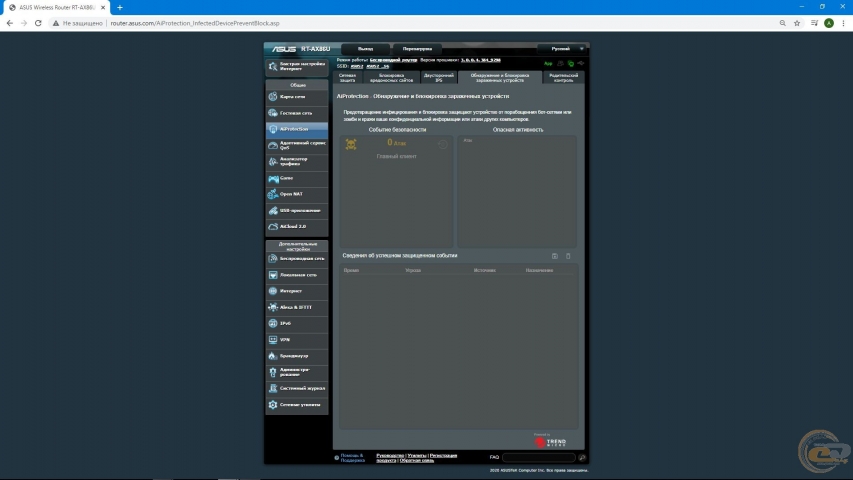Open the Network Map (Карта сети) sidebar item
Image resolution: width=853 pixels, height=480 pixels.
click(x=296, y=97)
